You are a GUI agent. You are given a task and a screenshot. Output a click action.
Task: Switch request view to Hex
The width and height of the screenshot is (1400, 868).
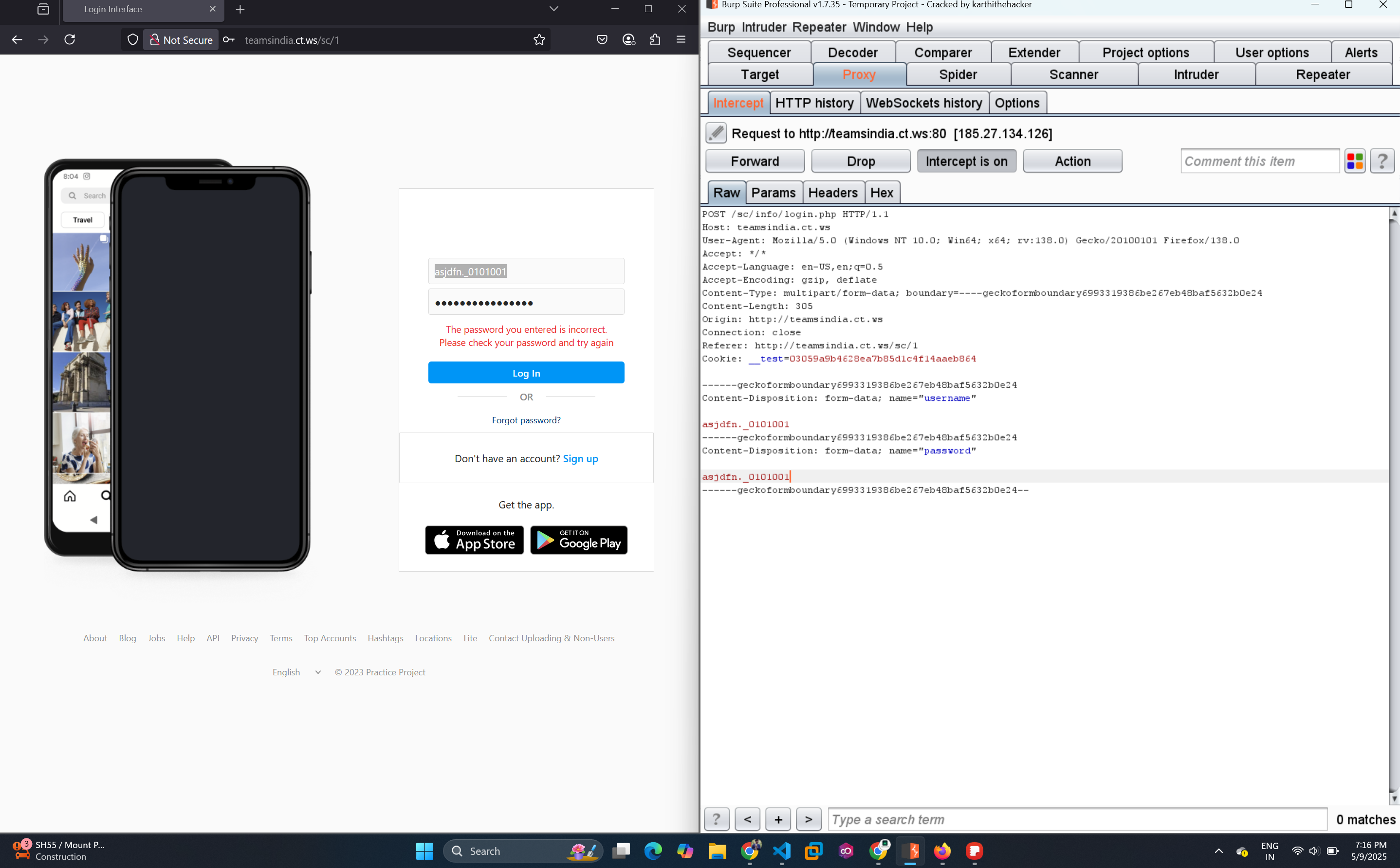(882, 192)
